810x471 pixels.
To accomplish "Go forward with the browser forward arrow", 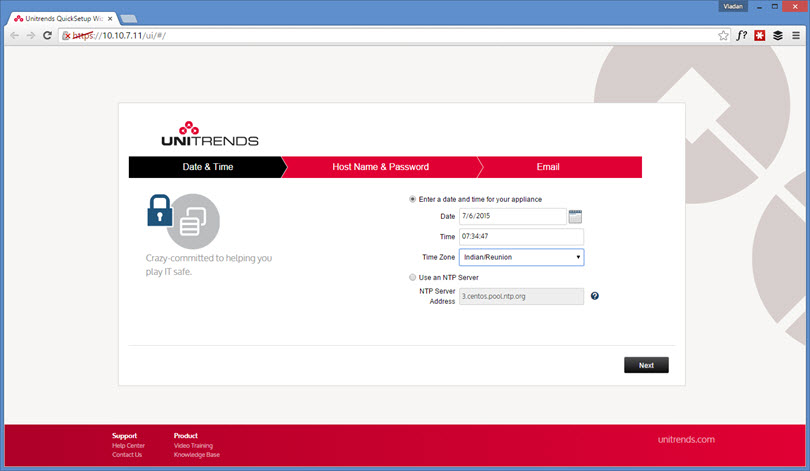I will tap(31, 36).
